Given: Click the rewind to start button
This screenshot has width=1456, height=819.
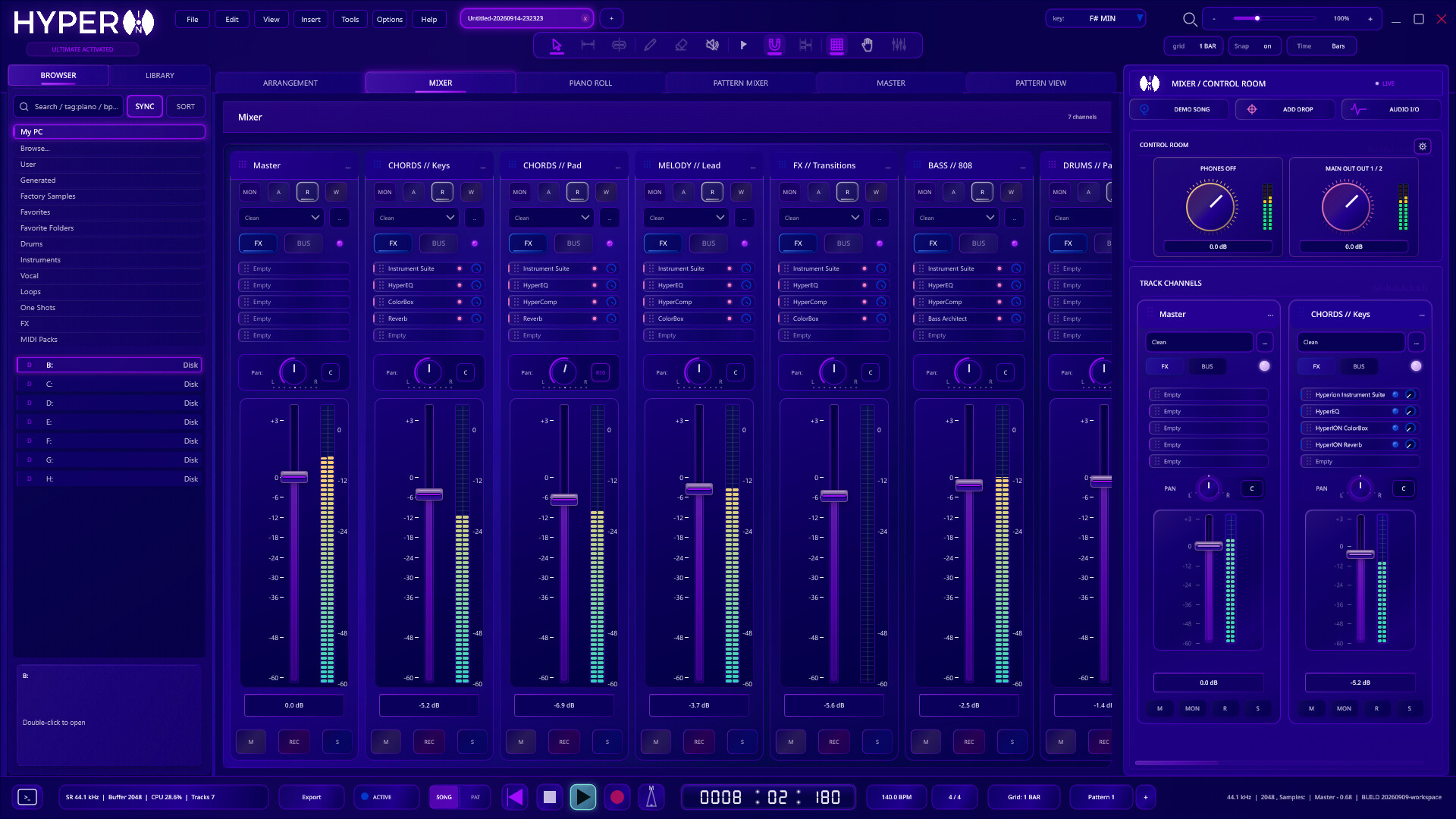Looking at the screenshot, I should (516, 797).
